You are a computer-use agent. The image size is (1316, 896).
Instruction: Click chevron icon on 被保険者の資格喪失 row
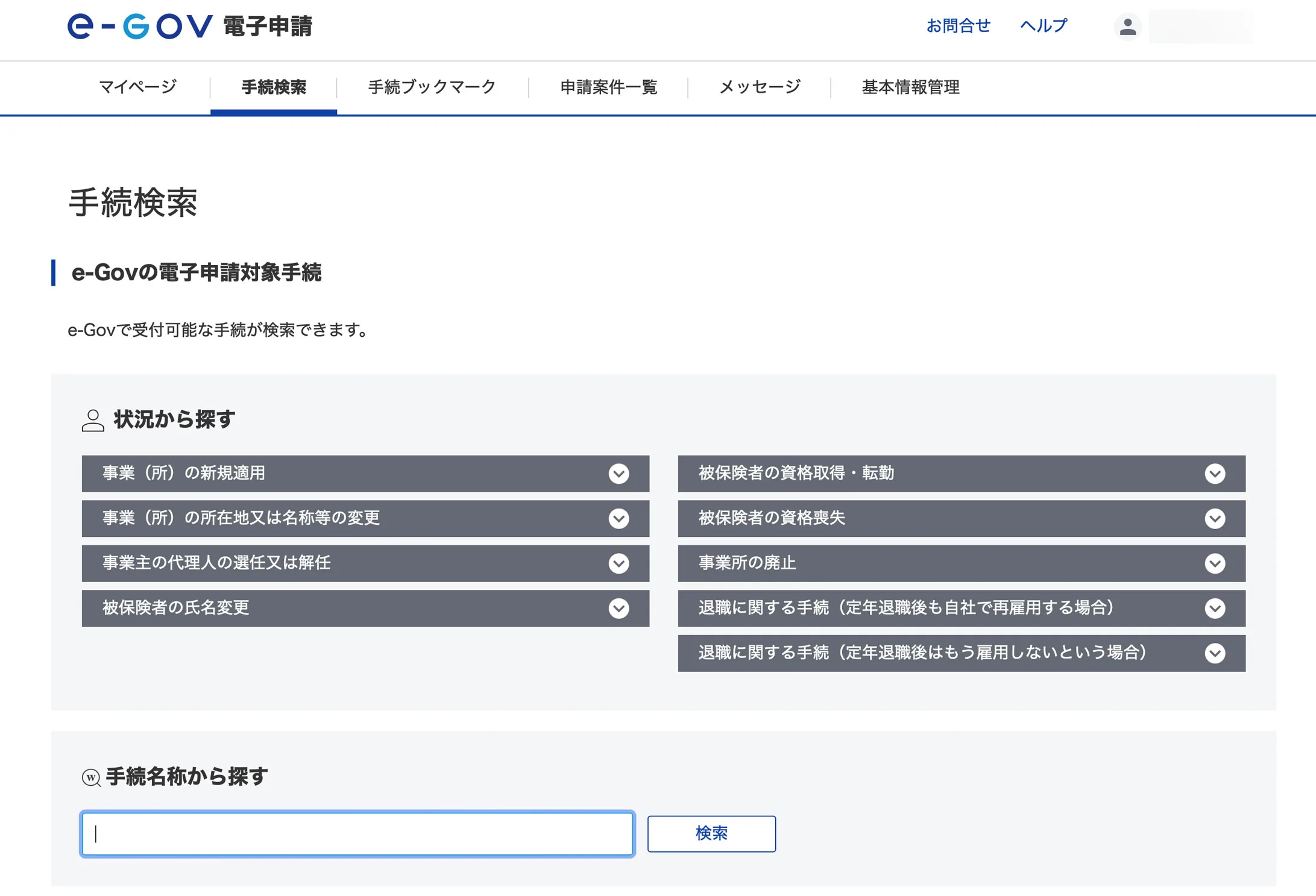point(1215,518)
